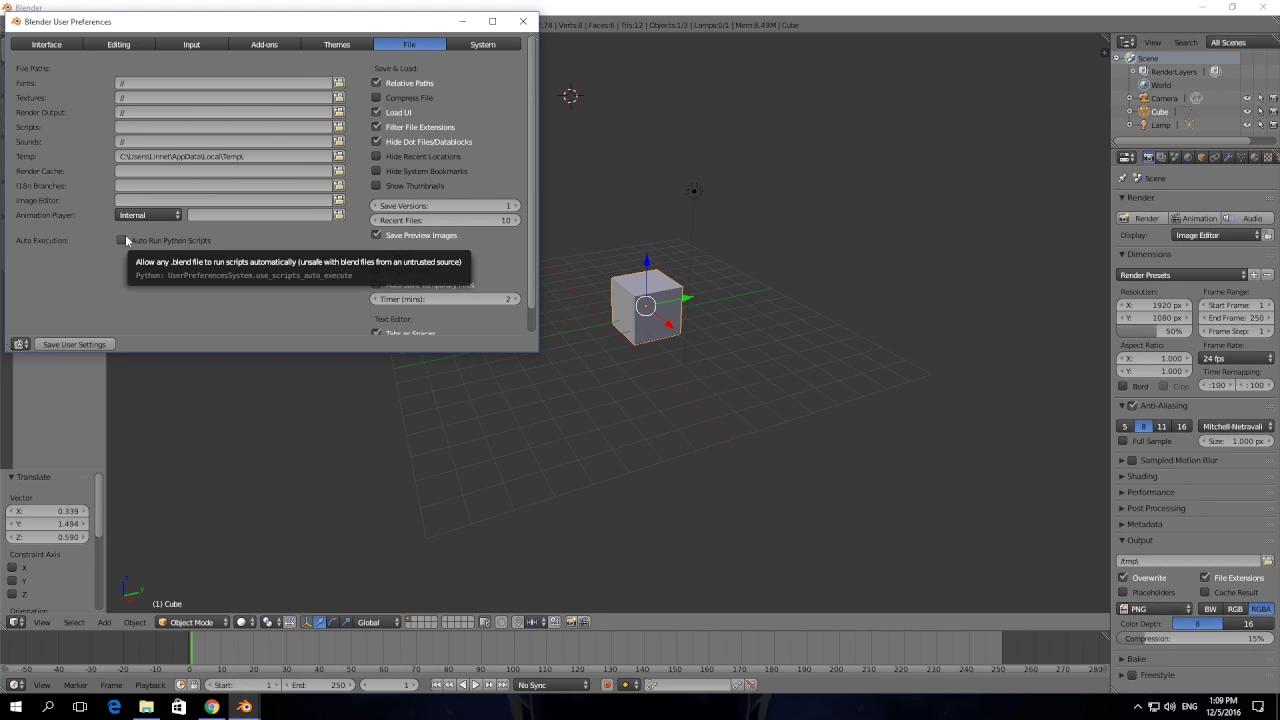
Task: Expand the Camera entry in the outliner
Action: coord(1130,99)
